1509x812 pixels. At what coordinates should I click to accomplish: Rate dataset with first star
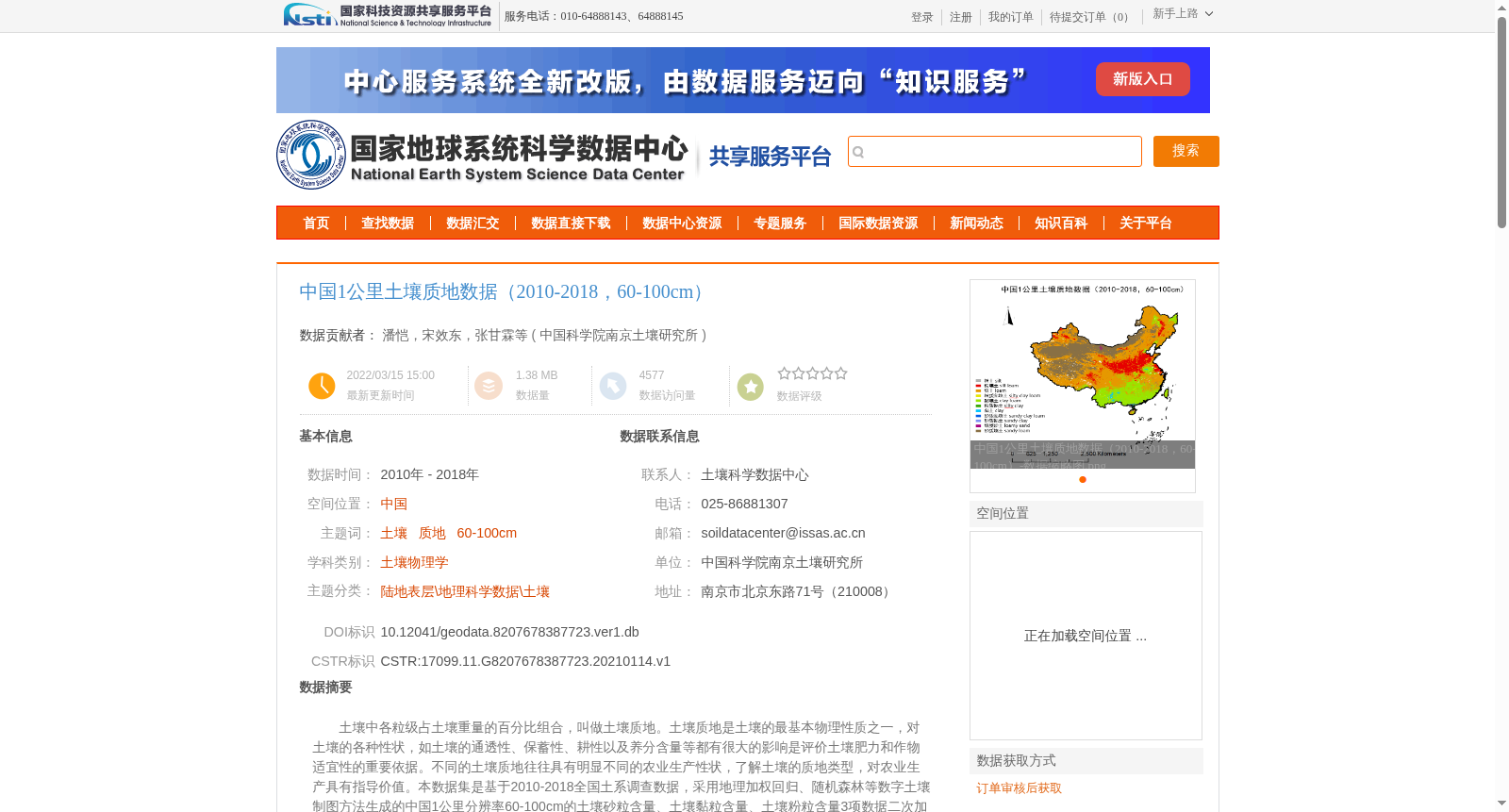pyautogui.click(x=784, y=373)
